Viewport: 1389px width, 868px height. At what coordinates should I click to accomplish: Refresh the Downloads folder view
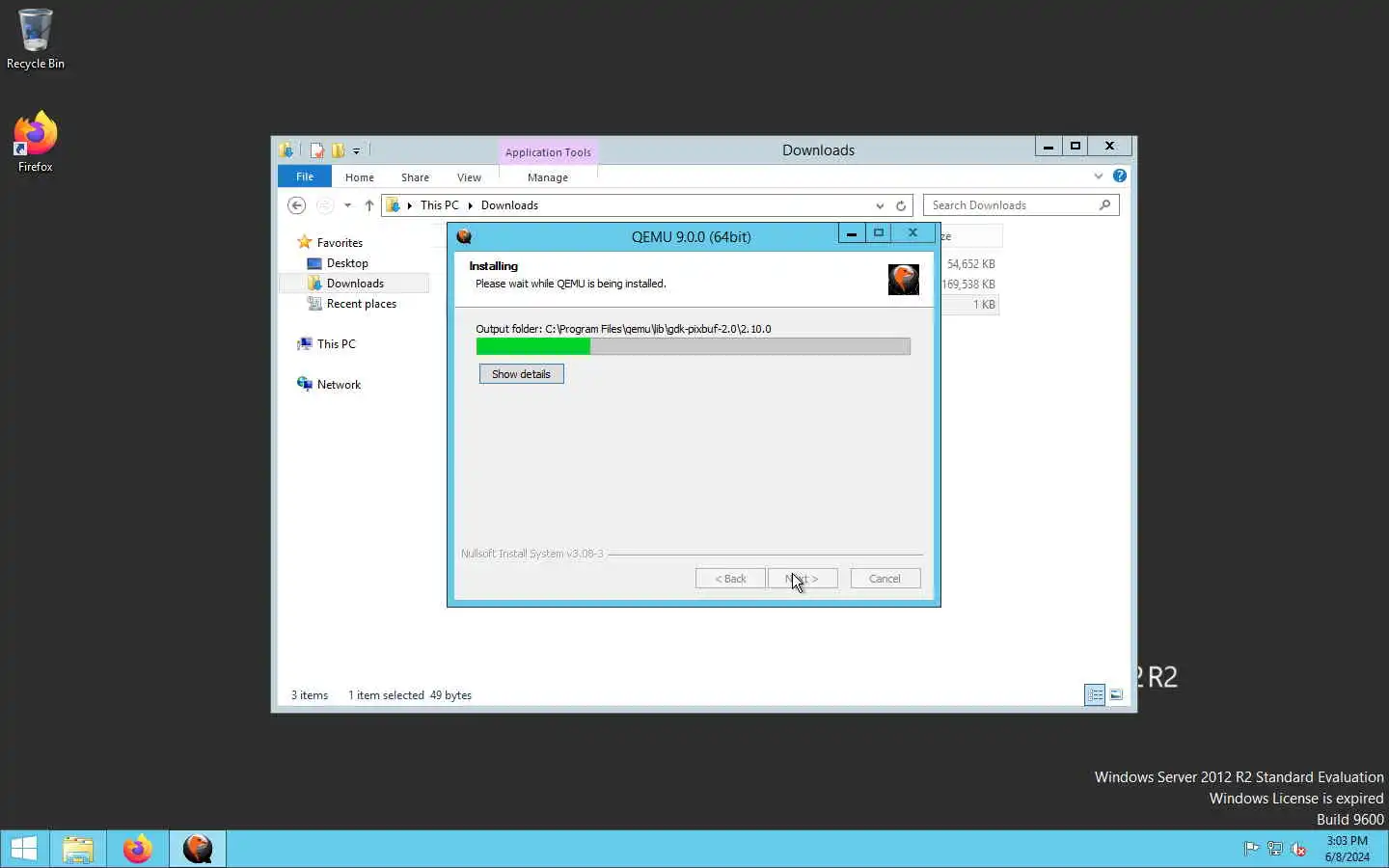pyautogui.click(x=901, y=205)
